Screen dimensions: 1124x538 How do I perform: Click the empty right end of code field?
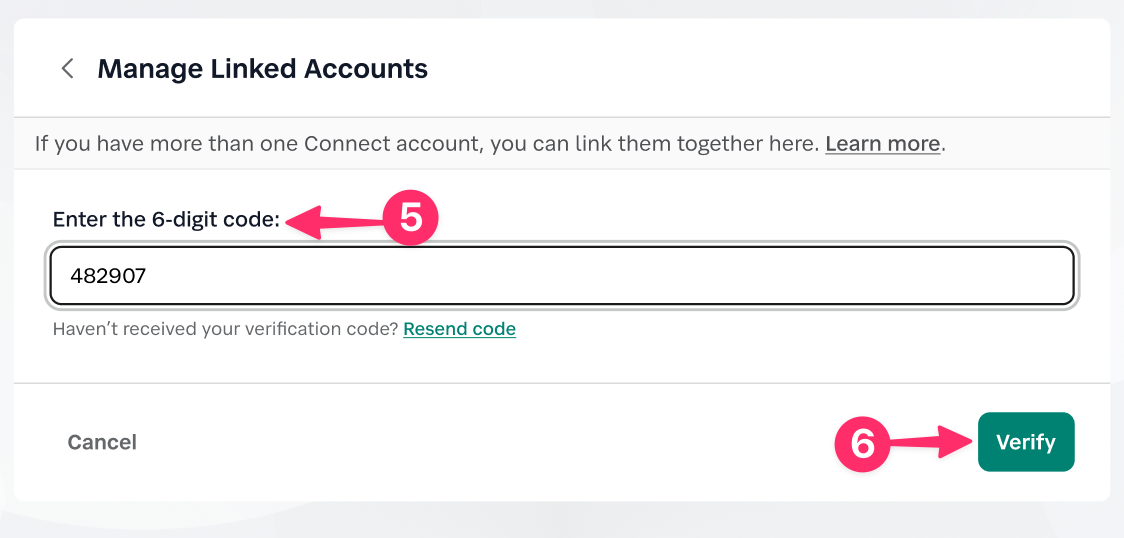pos(950,276)
